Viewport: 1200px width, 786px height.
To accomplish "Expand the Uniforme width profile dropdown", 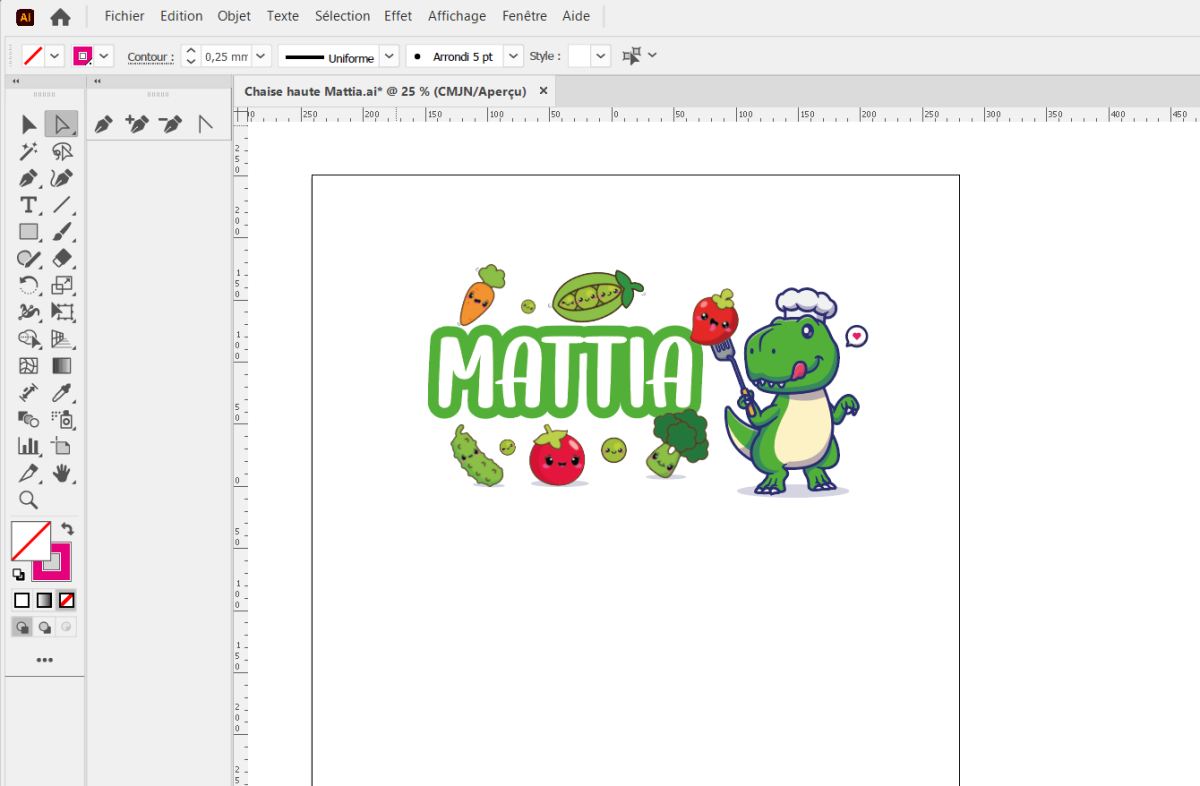I will [389, 57].
